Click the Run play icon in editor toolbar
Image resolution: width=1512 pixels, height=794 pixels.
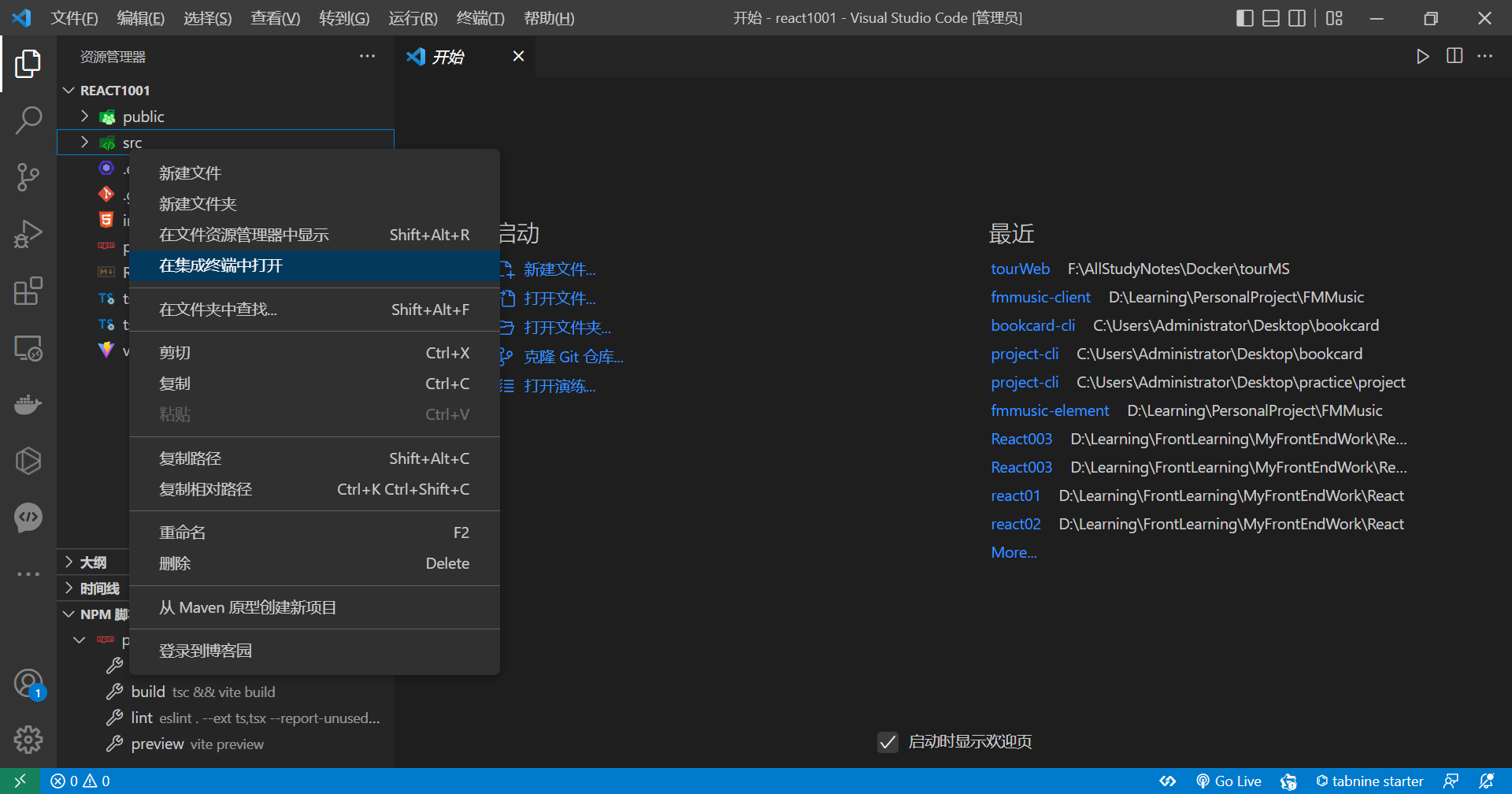[x=1422, y=56]
